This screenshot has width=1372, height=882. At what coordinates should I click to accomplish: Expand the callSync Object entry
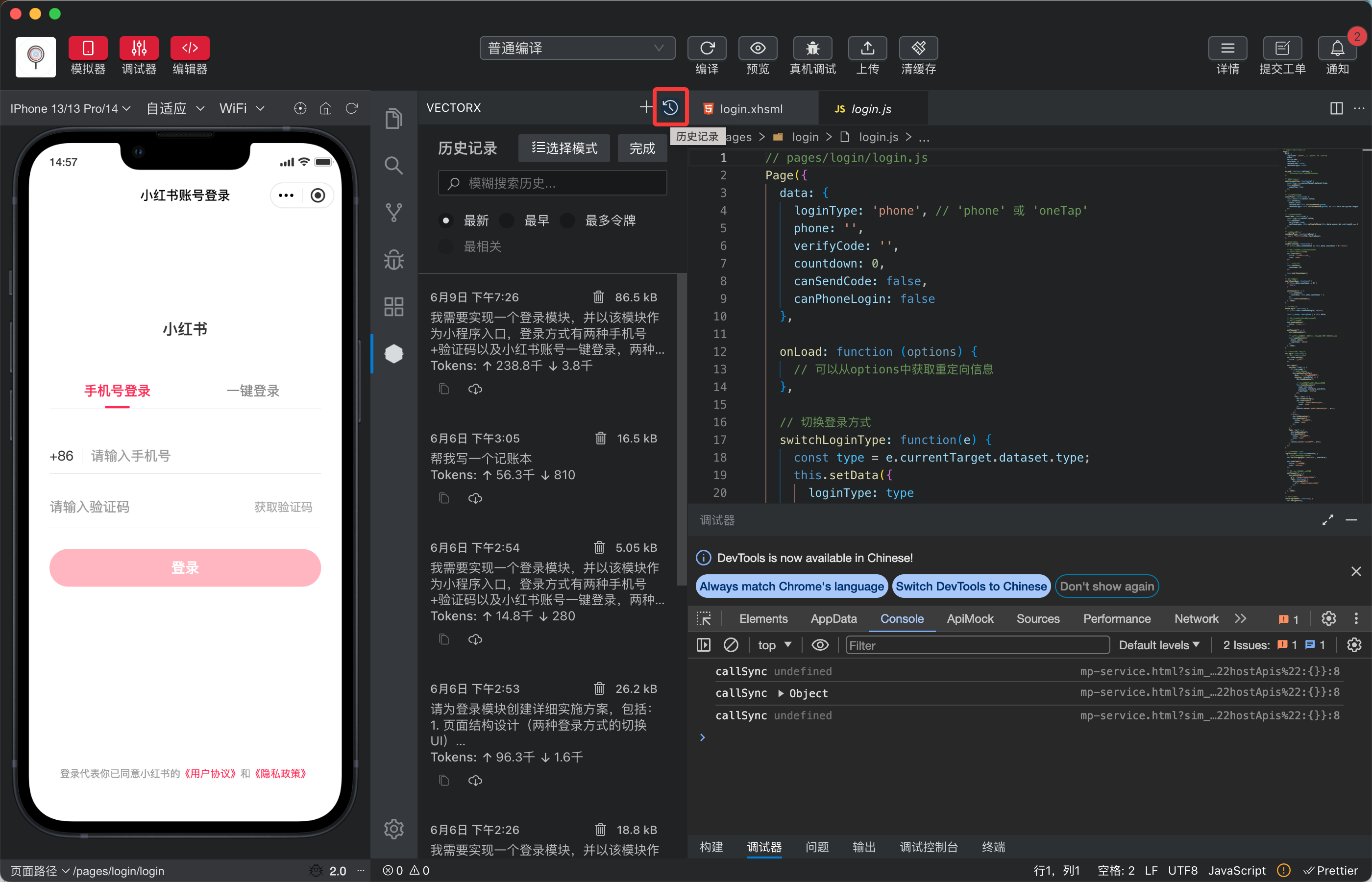click(x=780, y=693)
